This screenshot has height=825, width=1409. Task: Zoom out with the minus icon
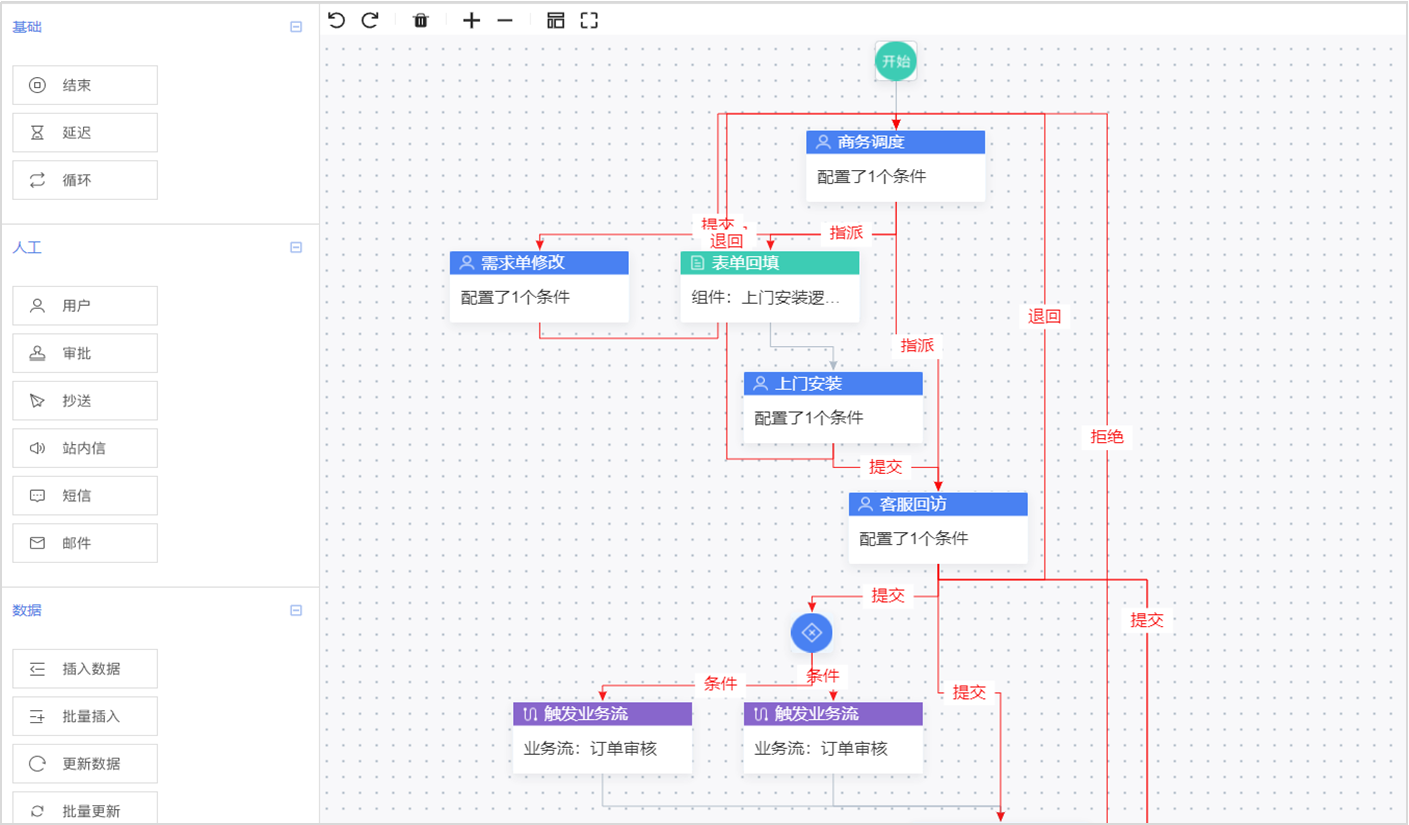tap(505, 20)
